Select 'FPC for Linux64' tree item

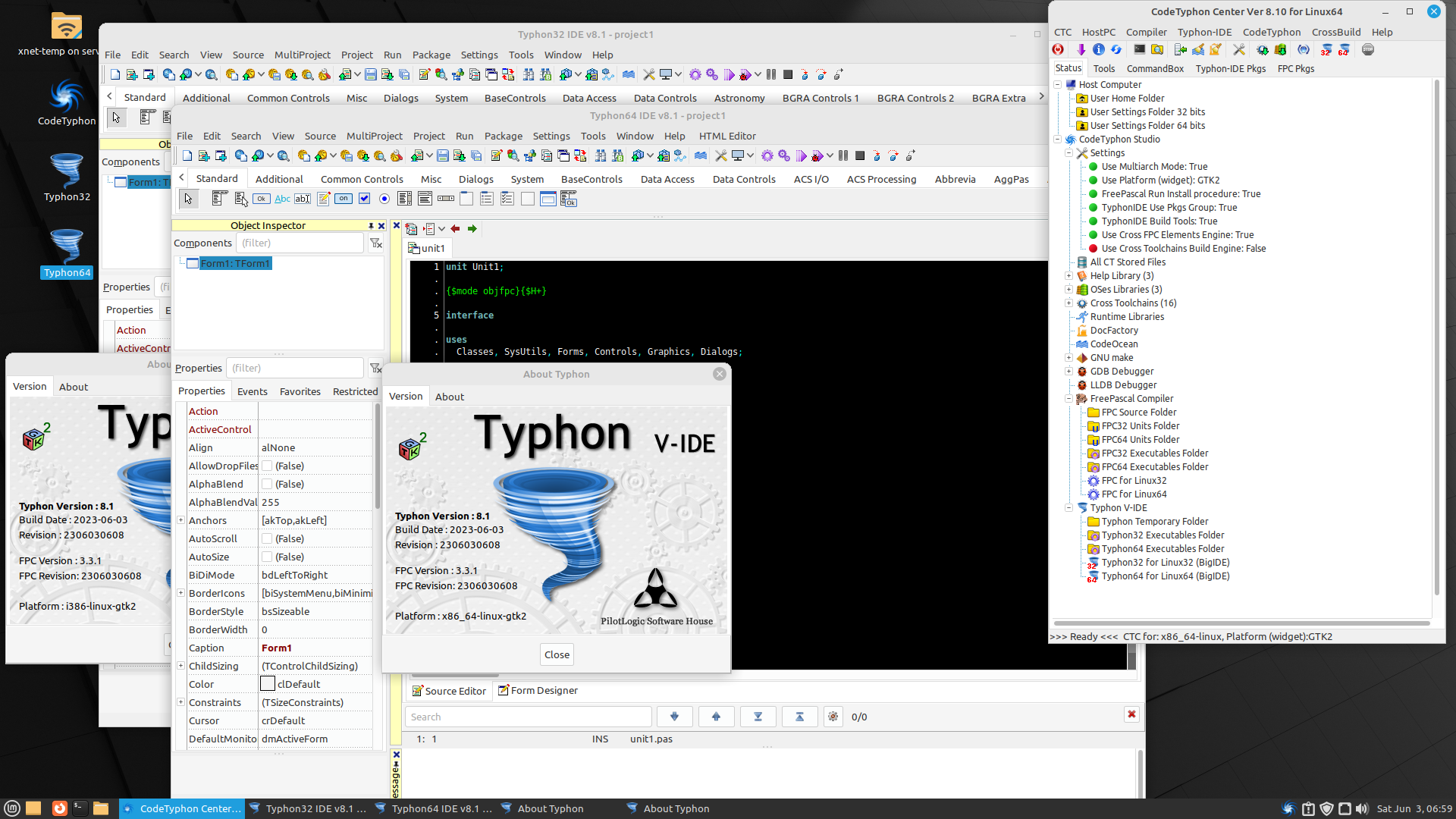click(x=1134, y=494)
